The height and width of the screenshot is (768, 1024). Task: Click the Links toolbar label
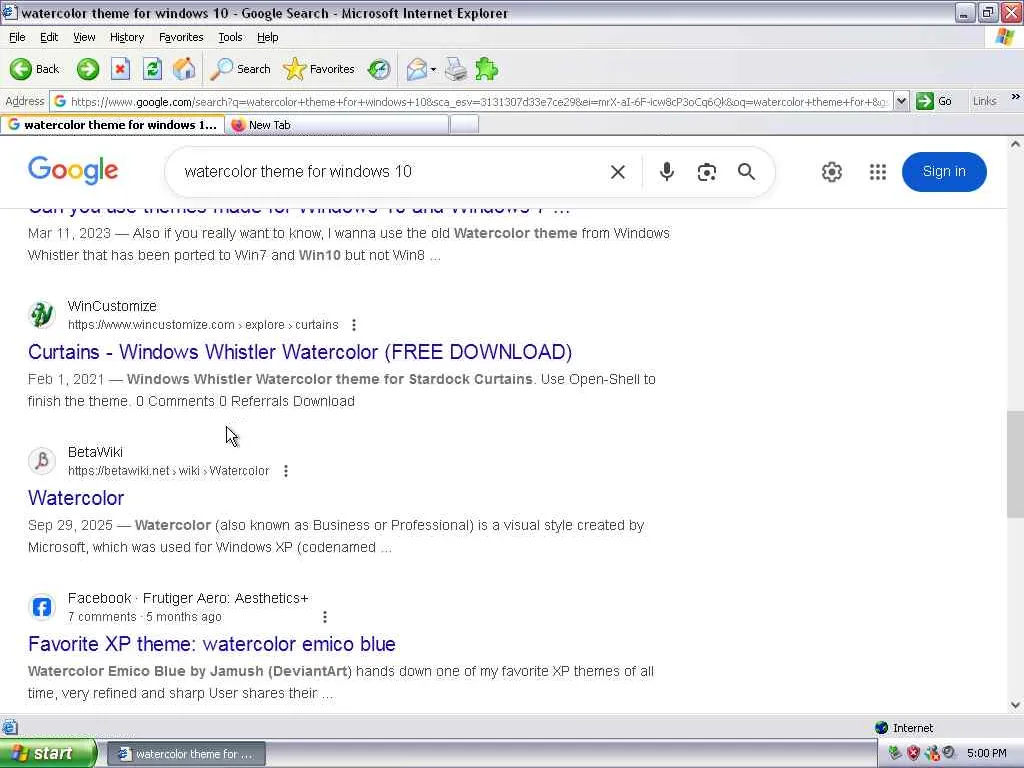click(984, 101)
